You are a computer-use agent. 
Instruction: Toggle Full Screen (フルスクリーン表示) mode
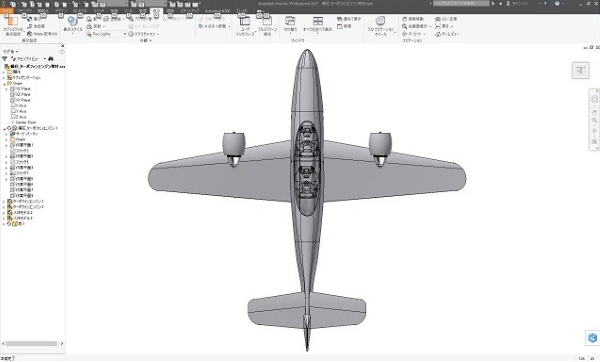point(267,21)
